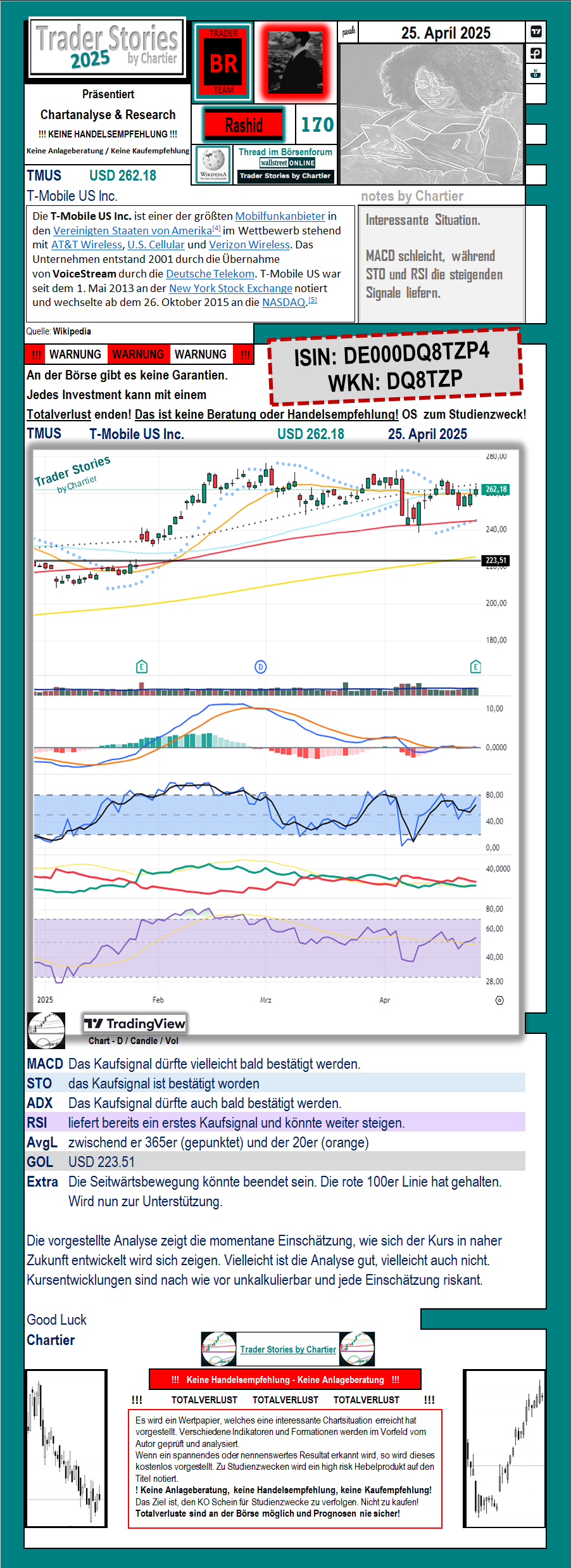Viewport: 571px width, 1568px height.
Task: Click the blue D dividend marker on chart
Action: click(x=260, y=666)
